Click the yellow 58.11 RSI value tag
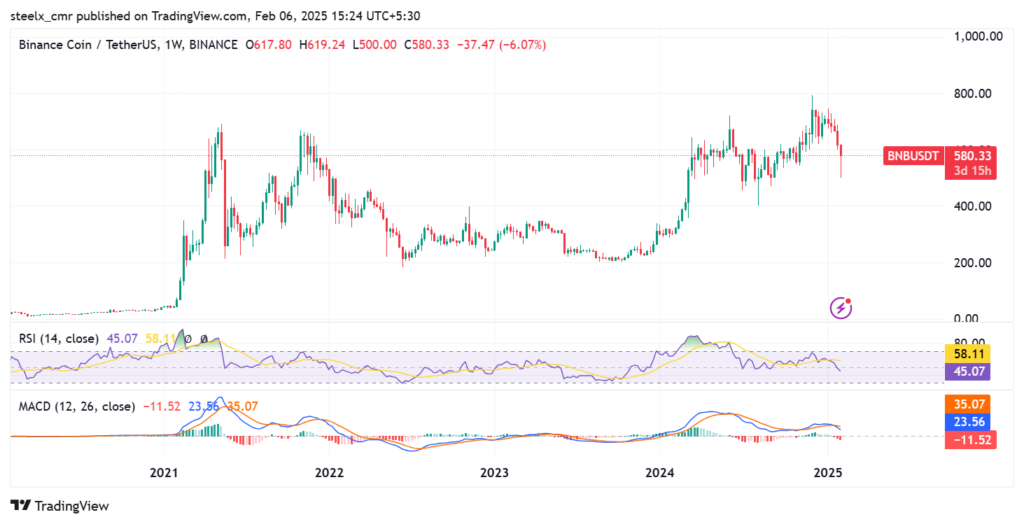1024x524 pixels. tap(968, 355)
